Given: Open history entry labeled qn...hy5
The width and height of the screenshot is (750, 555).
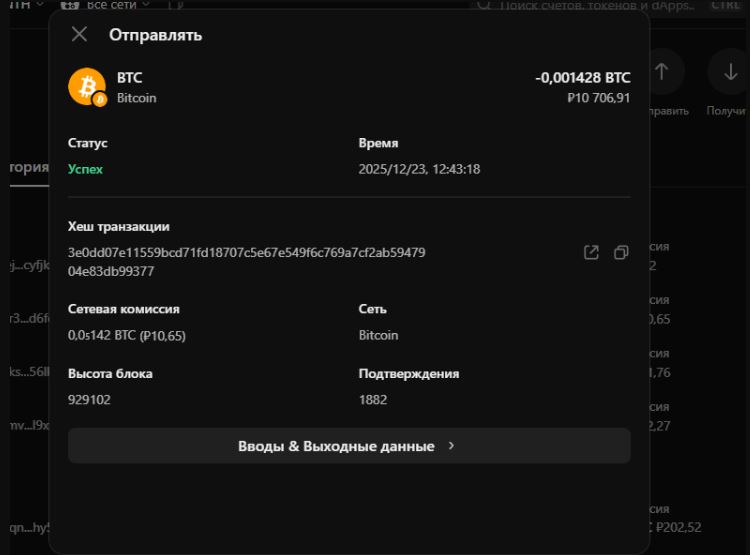Looking at the screenshot, I should pyautogui.click(x=27, y=527).
